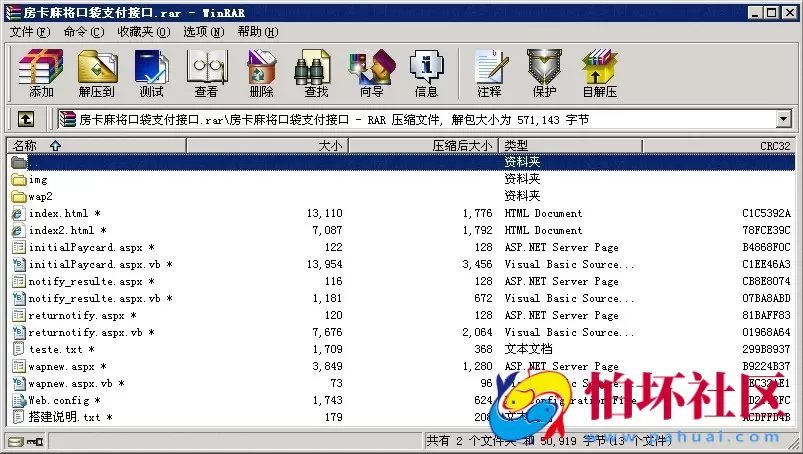803x454 pixels.
Task: Click the 注释 (Comment) toolbar icon
Action: click(x=490, y=67)
